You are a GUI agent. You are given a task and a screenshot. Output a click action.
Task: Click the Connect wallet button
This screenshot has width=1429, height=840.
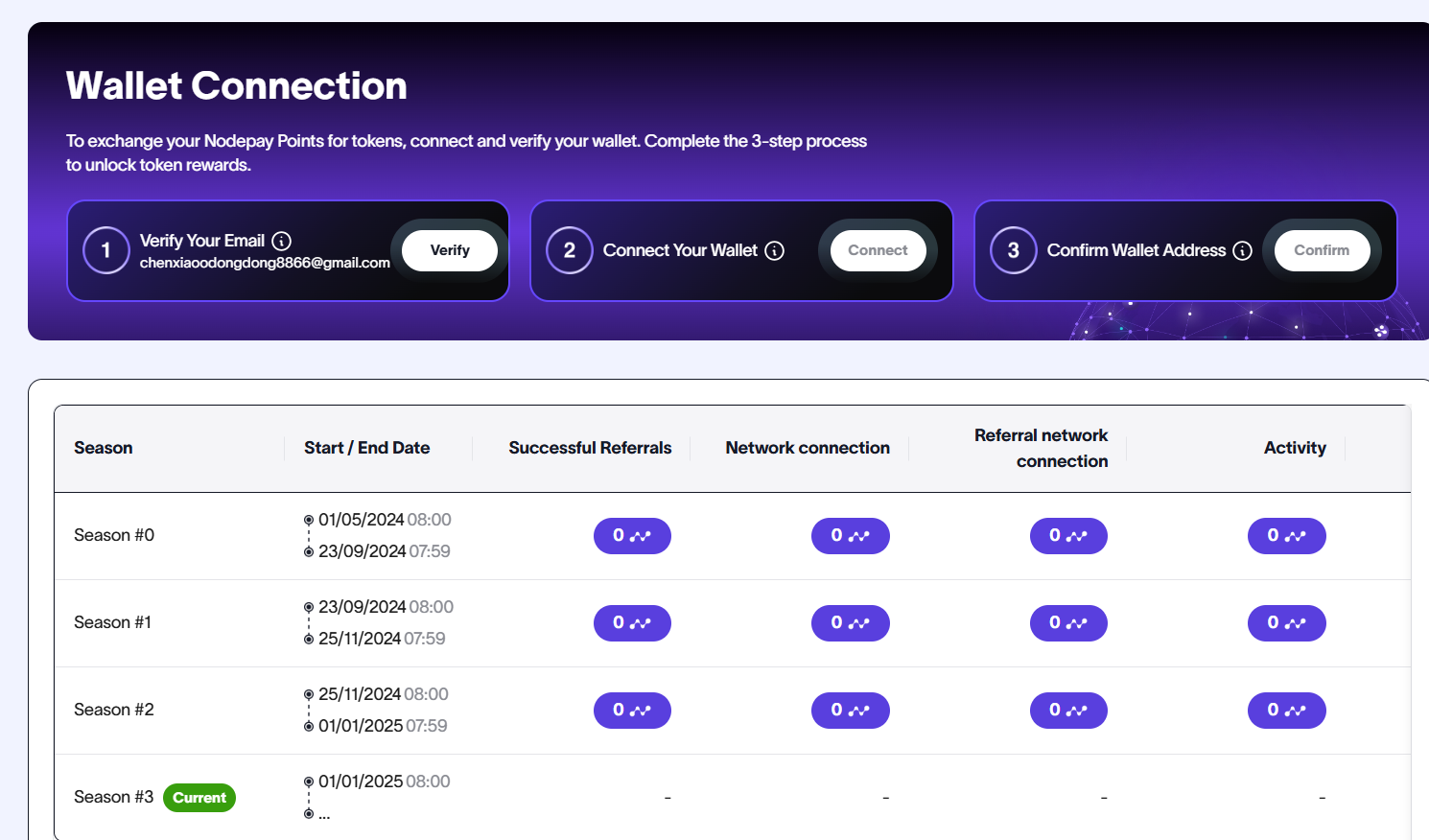pyautogui.click(x=878, y=250)
